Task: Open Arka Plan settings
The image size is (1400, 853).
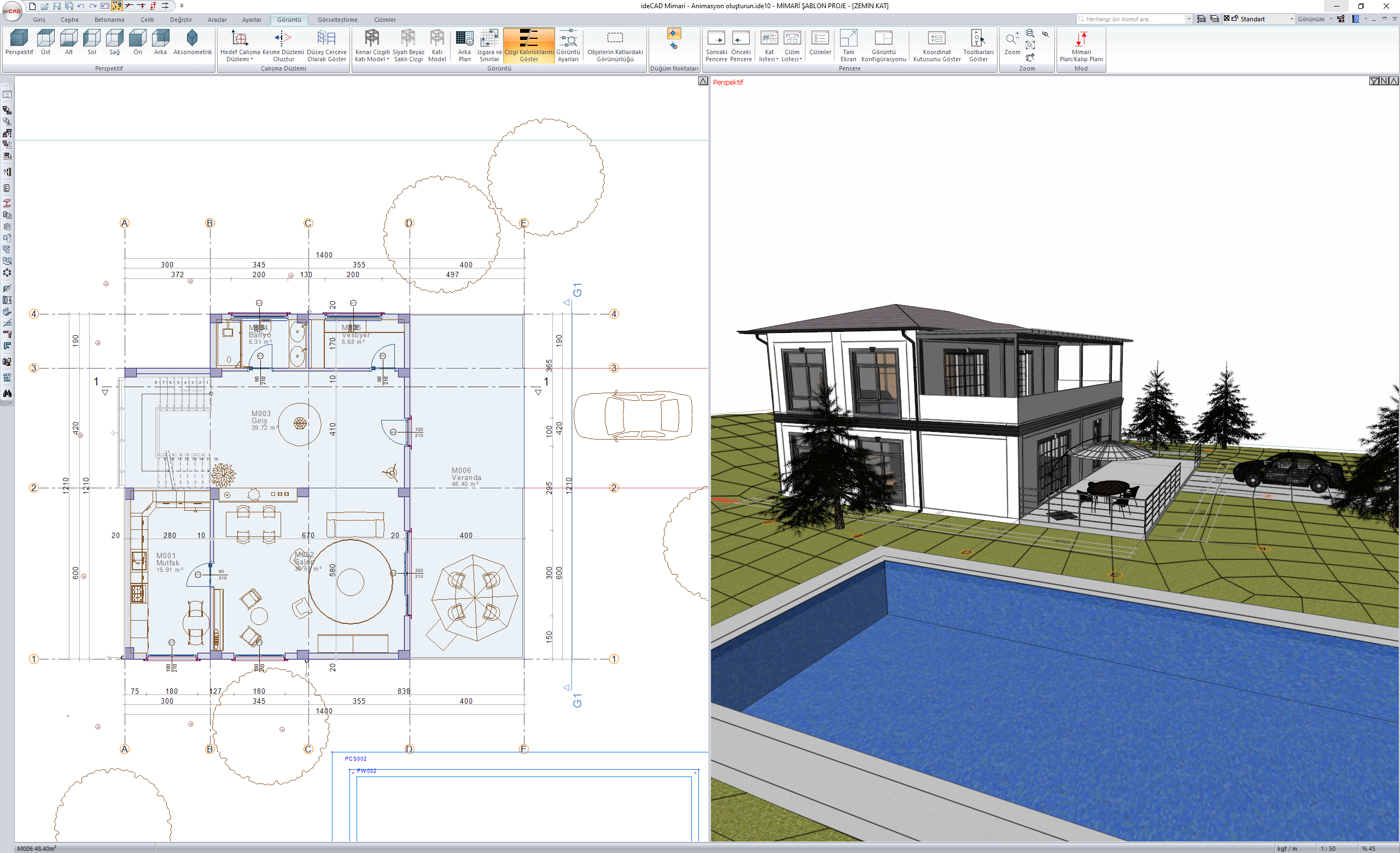Action: (464, 39)
